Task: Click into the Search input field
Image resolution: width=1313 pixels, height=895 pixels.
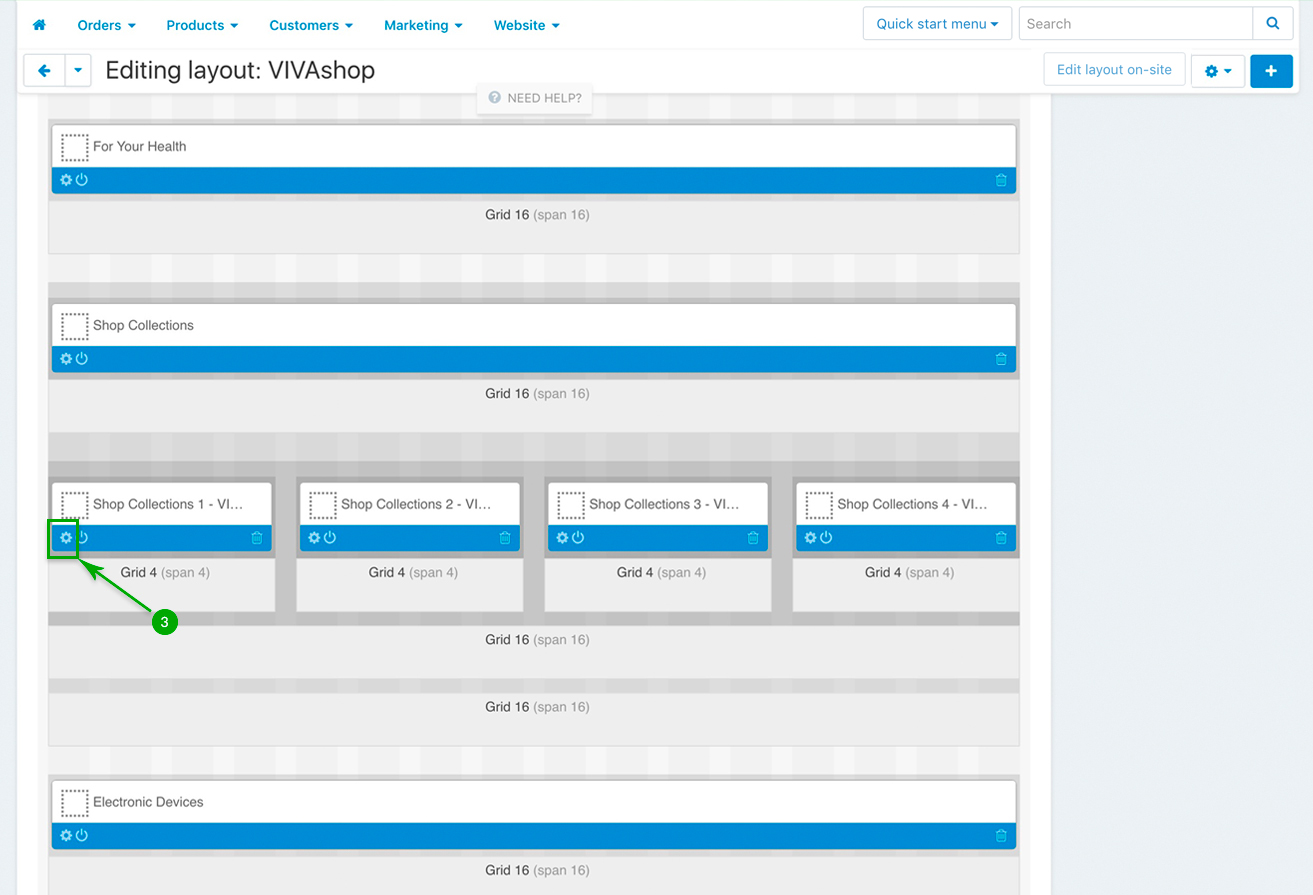Action: coord(1135,24)
